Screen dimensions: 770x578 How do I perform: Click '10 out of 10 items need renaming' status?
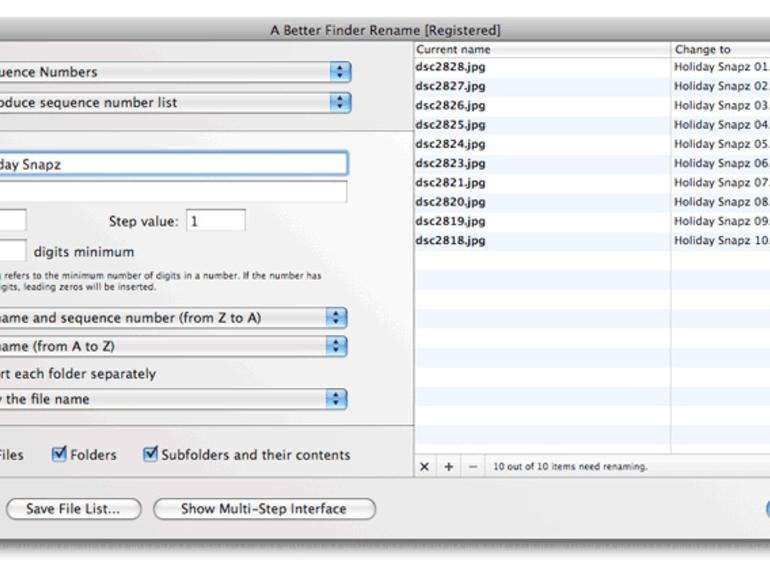pyautogui.click(x=570, y=467)
